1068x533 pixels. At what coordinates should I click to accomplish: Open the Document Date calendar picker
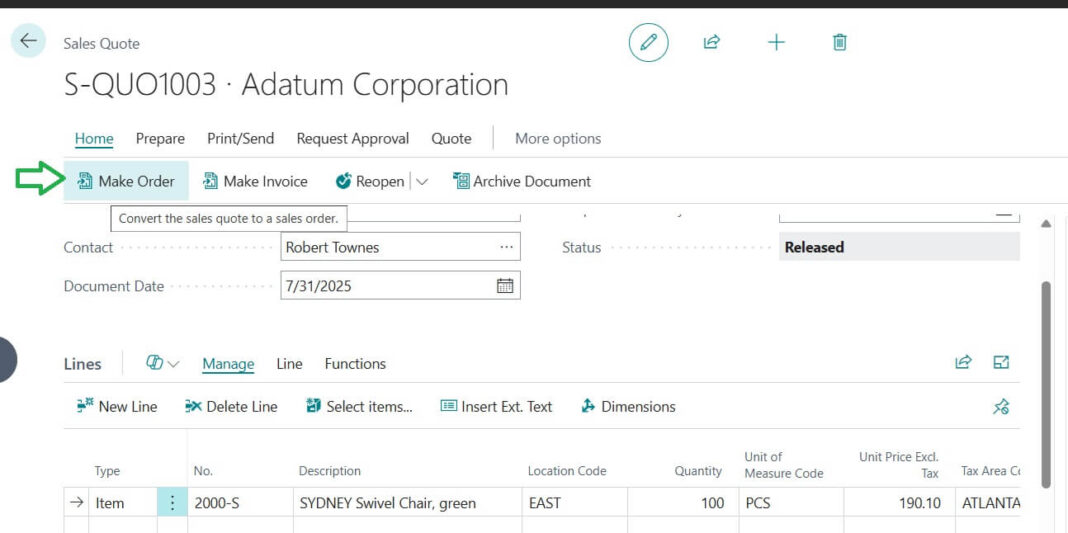click(x=505, y=286)
